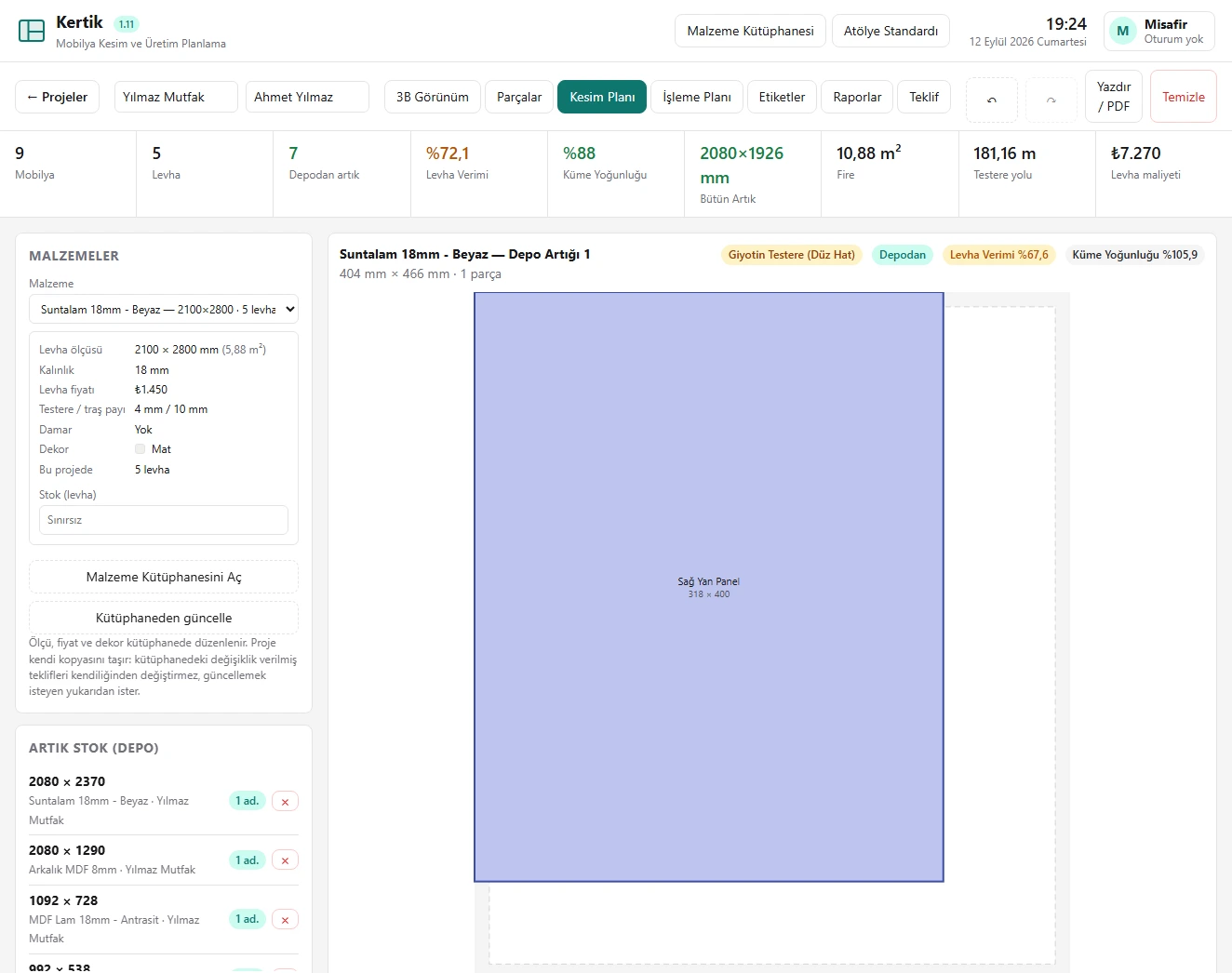The width and height of the screenshot is (1232, 973).
Task: Click the 181,16 m Testere yolu stat
Action: click(1026, 174)
